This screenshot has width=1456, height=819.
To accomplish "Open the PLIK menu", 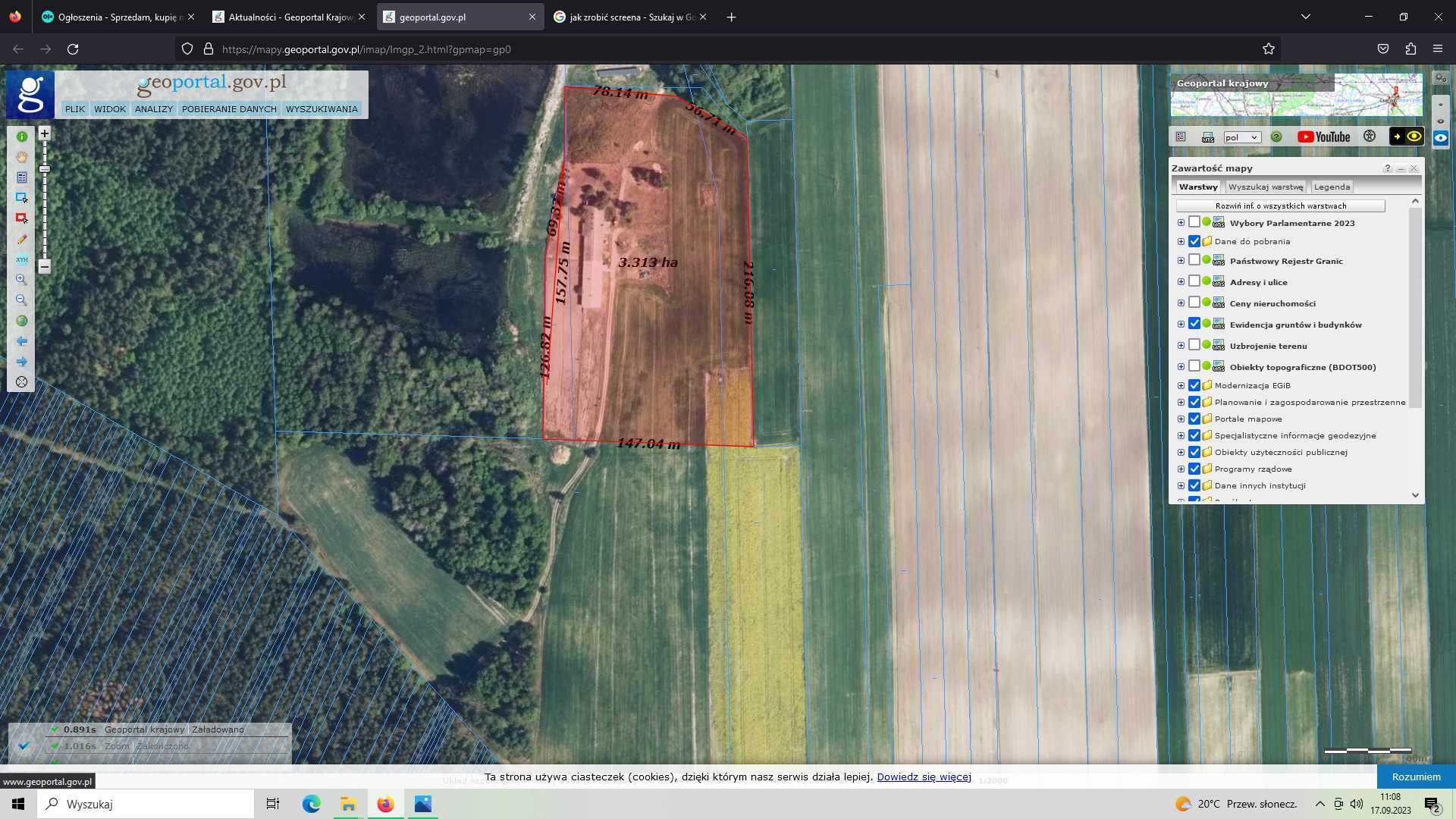I will pyautogui.click(x=75, y=109).
